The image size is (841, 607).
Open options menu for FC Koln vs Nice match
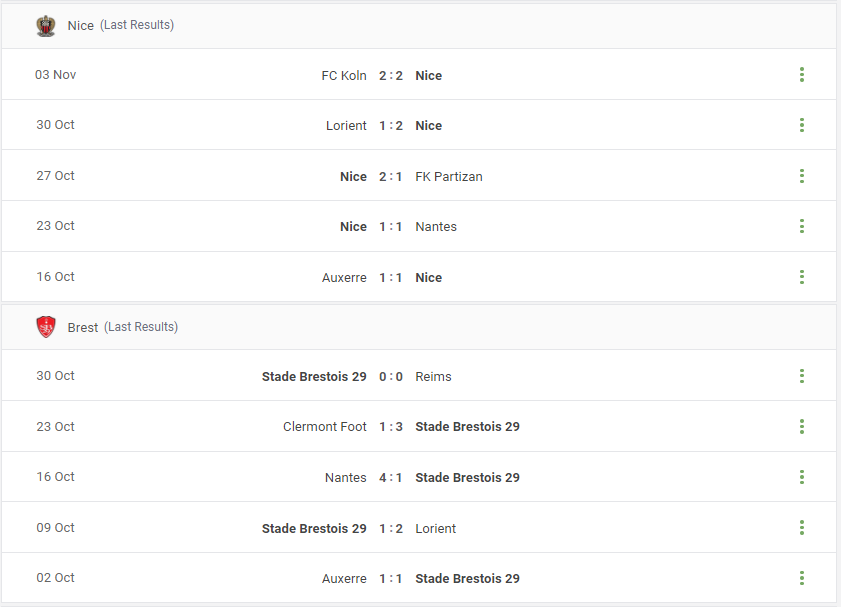click(x=802, y=75)
